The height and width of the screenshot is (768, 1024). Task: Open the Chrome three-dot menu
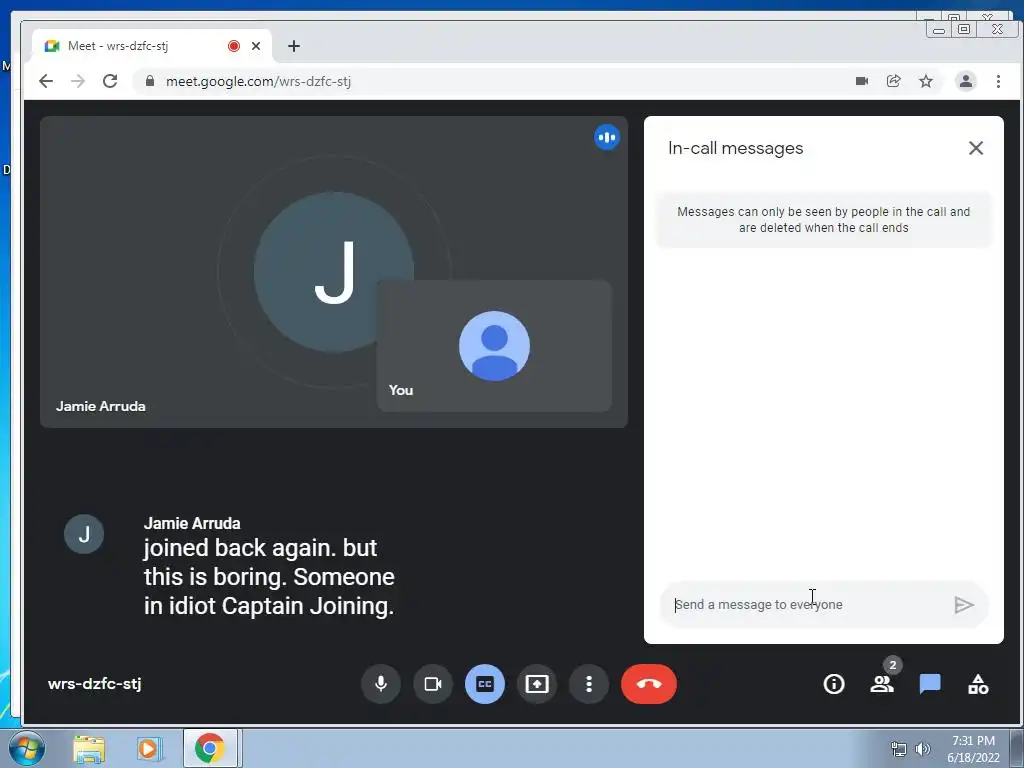click(998, 81)
